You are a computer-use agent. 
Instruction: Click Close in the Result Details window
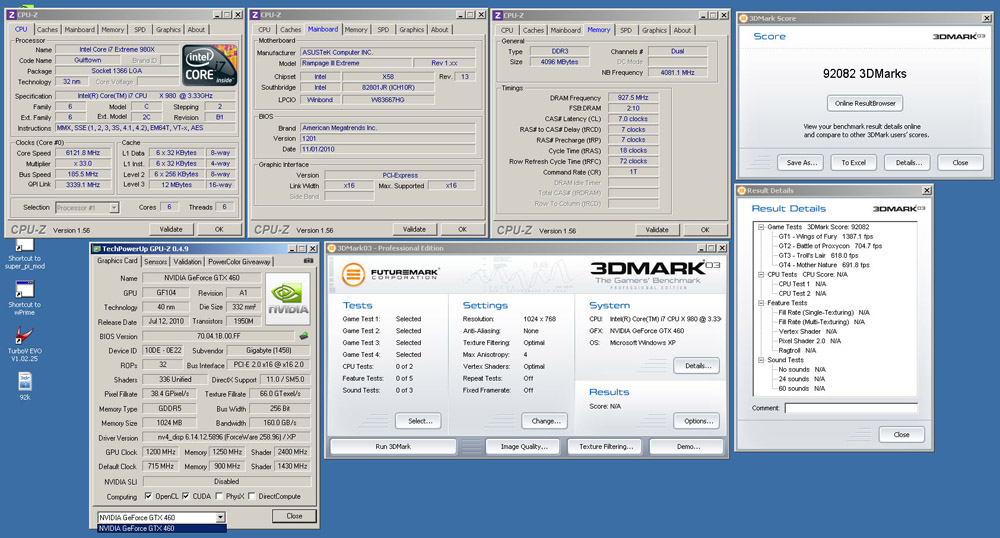click(901, 435)
